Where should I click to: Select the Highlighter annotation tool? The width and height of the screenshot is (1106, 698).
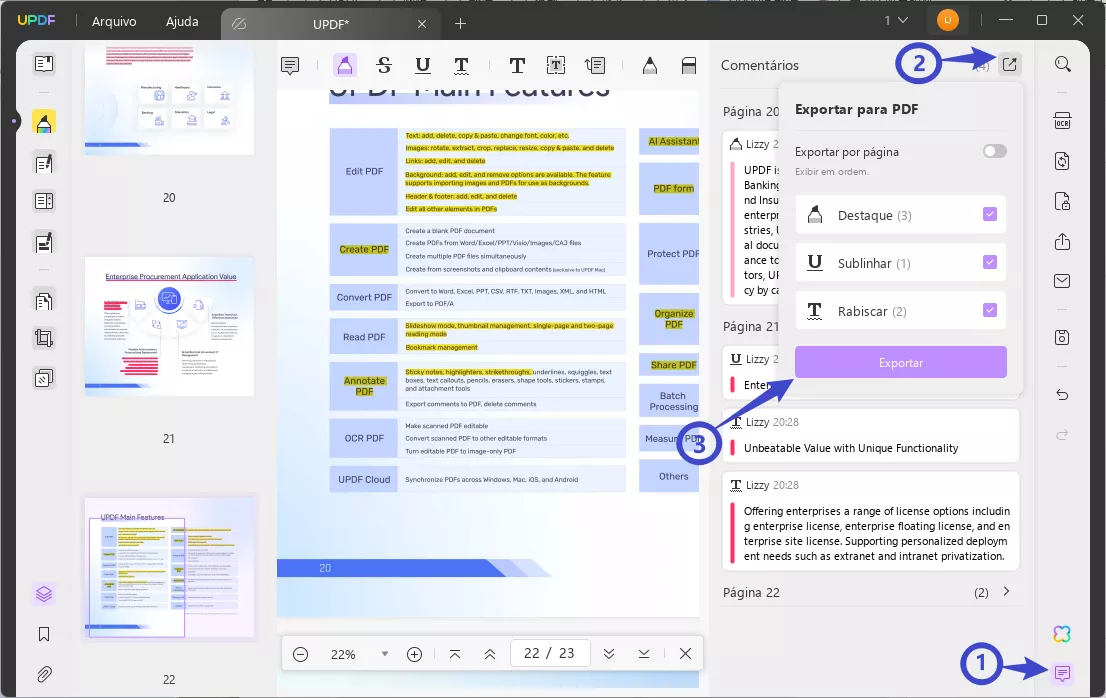[344, 64]
